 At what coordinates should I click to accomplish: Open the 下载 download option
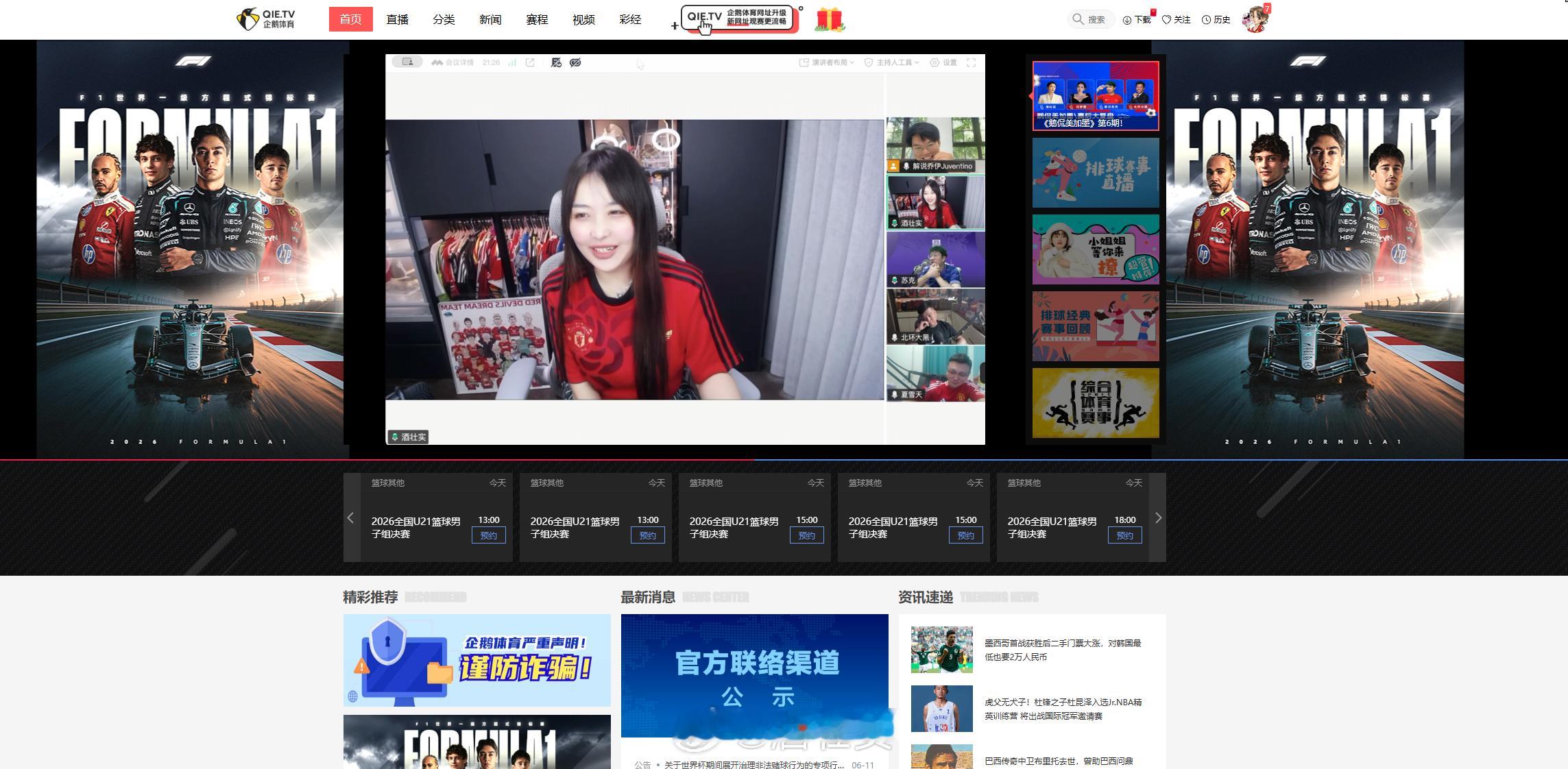tap(1137, 20)
